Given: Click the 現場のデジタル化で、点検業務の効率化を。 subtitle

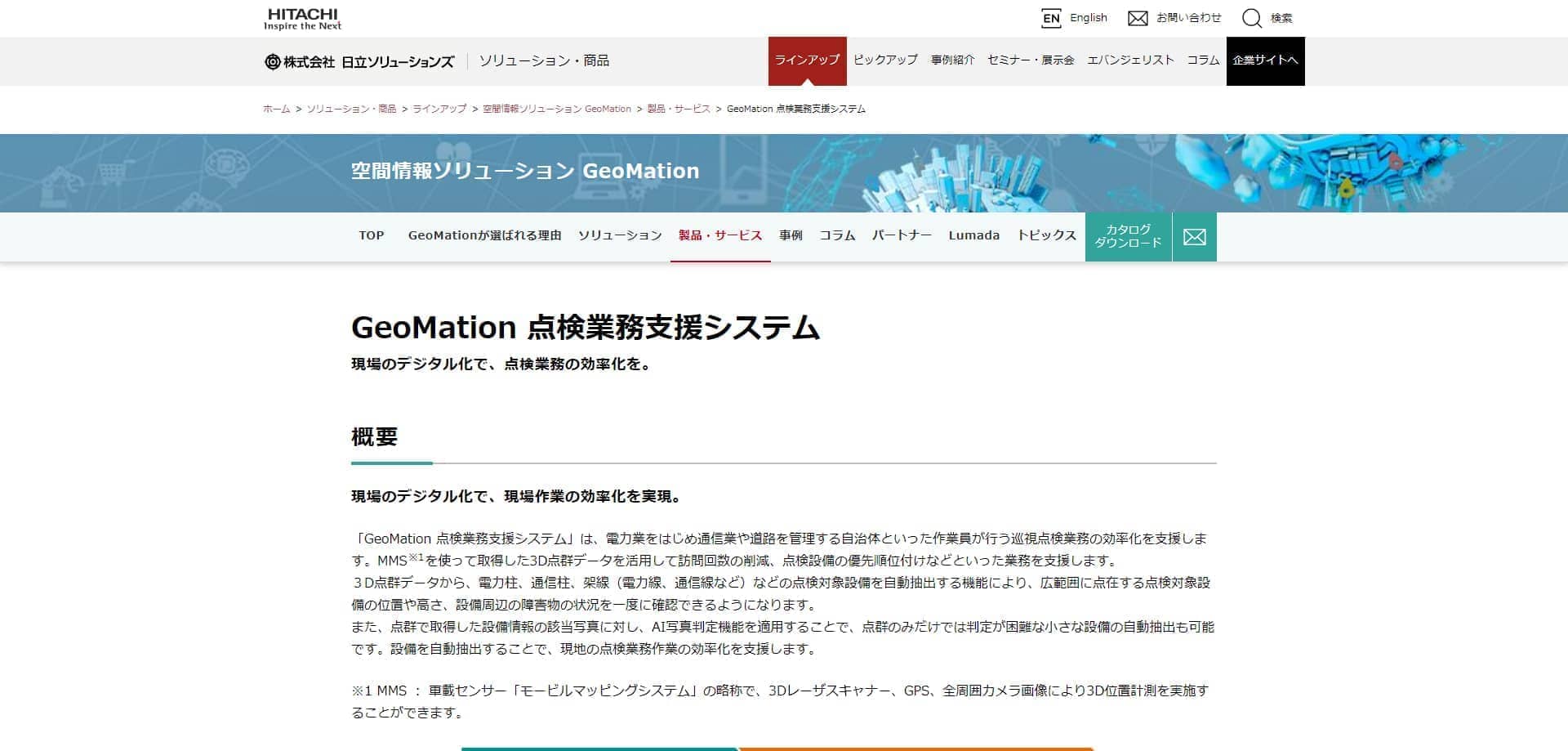Looking at the screenshot, I should click(x=503, y=364).
